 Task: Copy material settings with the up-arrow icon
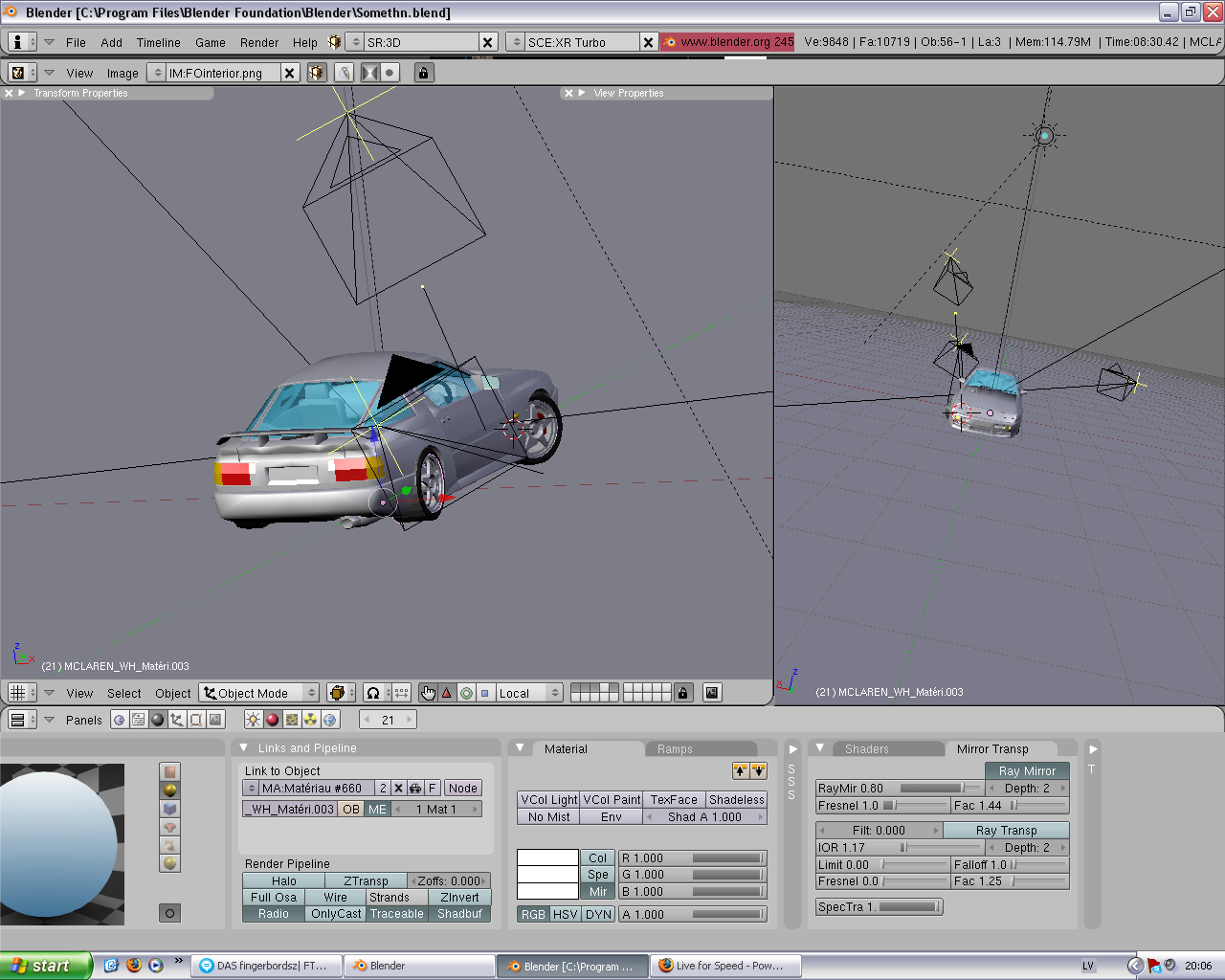tap(741, 771)
